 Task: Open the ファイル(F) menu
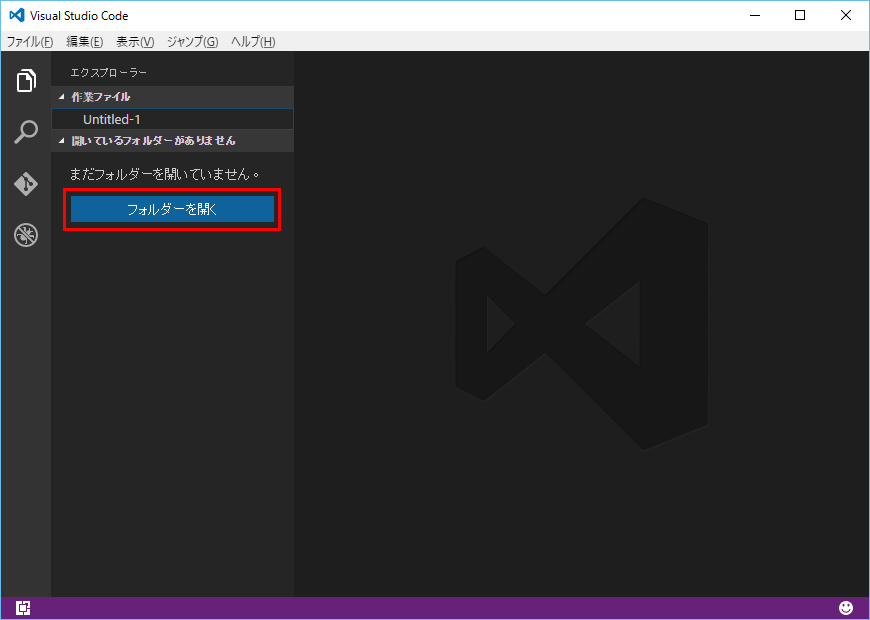[x=30, y=42]
